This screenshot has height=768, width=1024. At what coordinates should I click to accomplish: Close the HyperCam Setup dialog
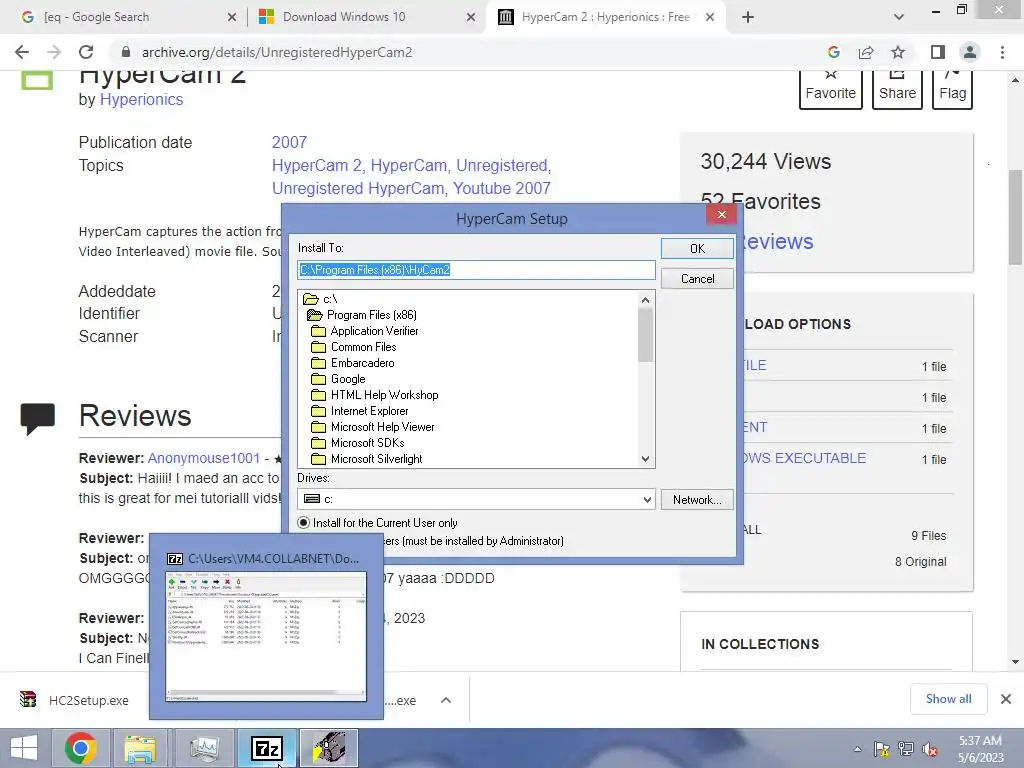click(721, 215)
